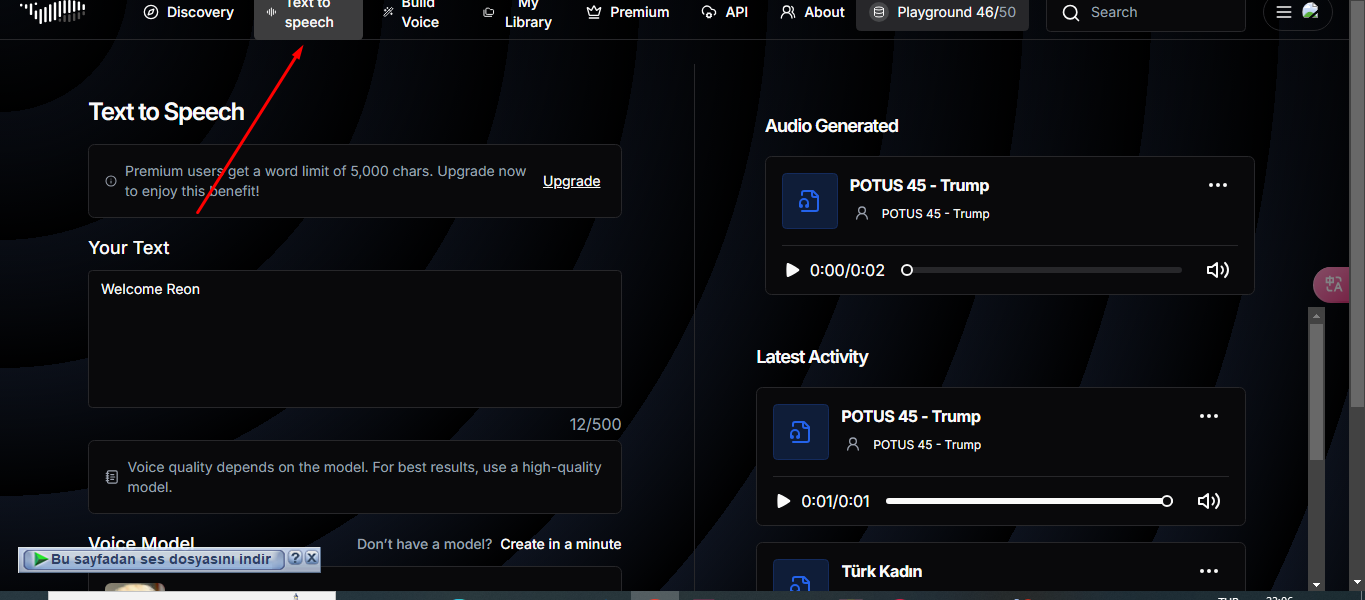This screenshot has width=1365, height=600.
Task: Click the Text to Speech heading
Action: point(166,112)
